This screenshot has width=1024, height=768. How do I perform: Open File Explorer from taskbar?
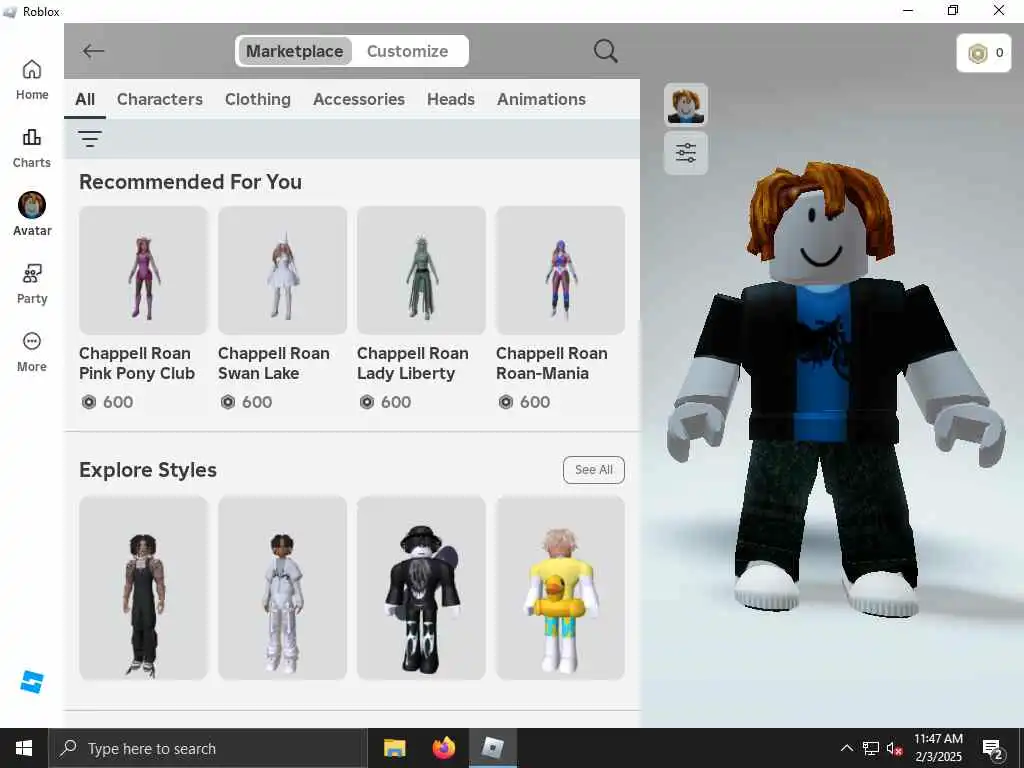tap(394, 748)
